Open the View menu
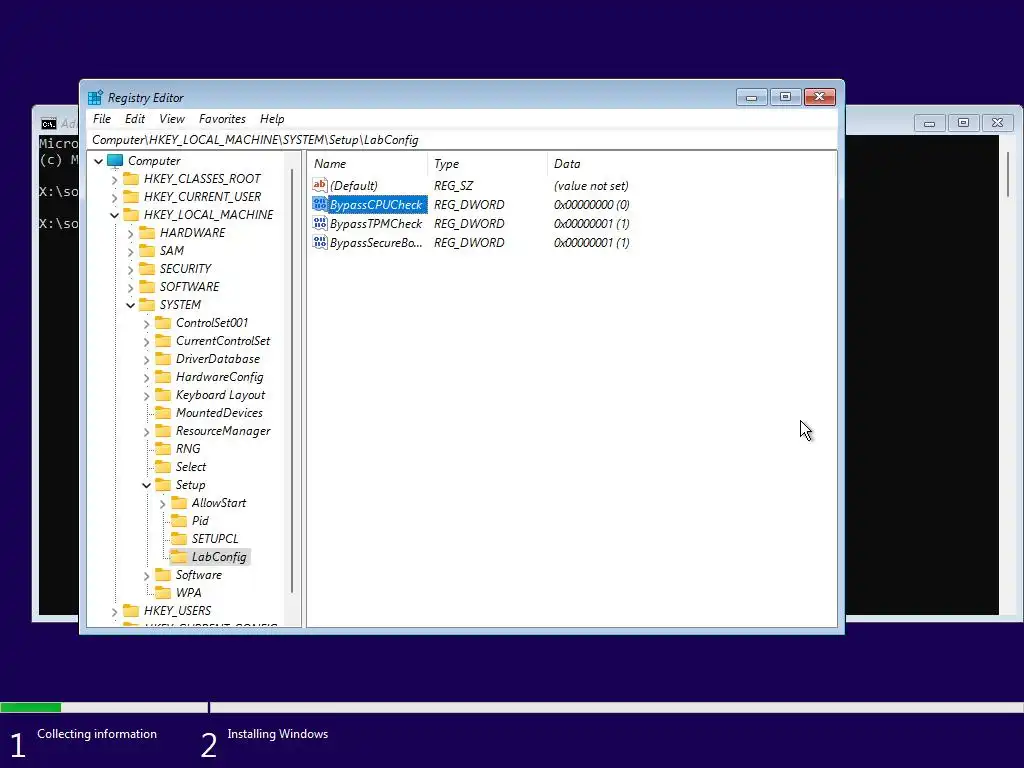This screenshot has height=768, width=1024. point(172,119)
